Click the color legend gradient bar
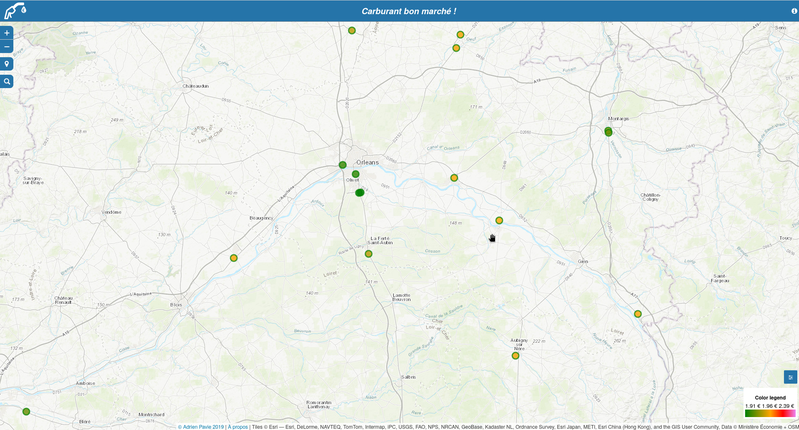 (x=770, y=413)
